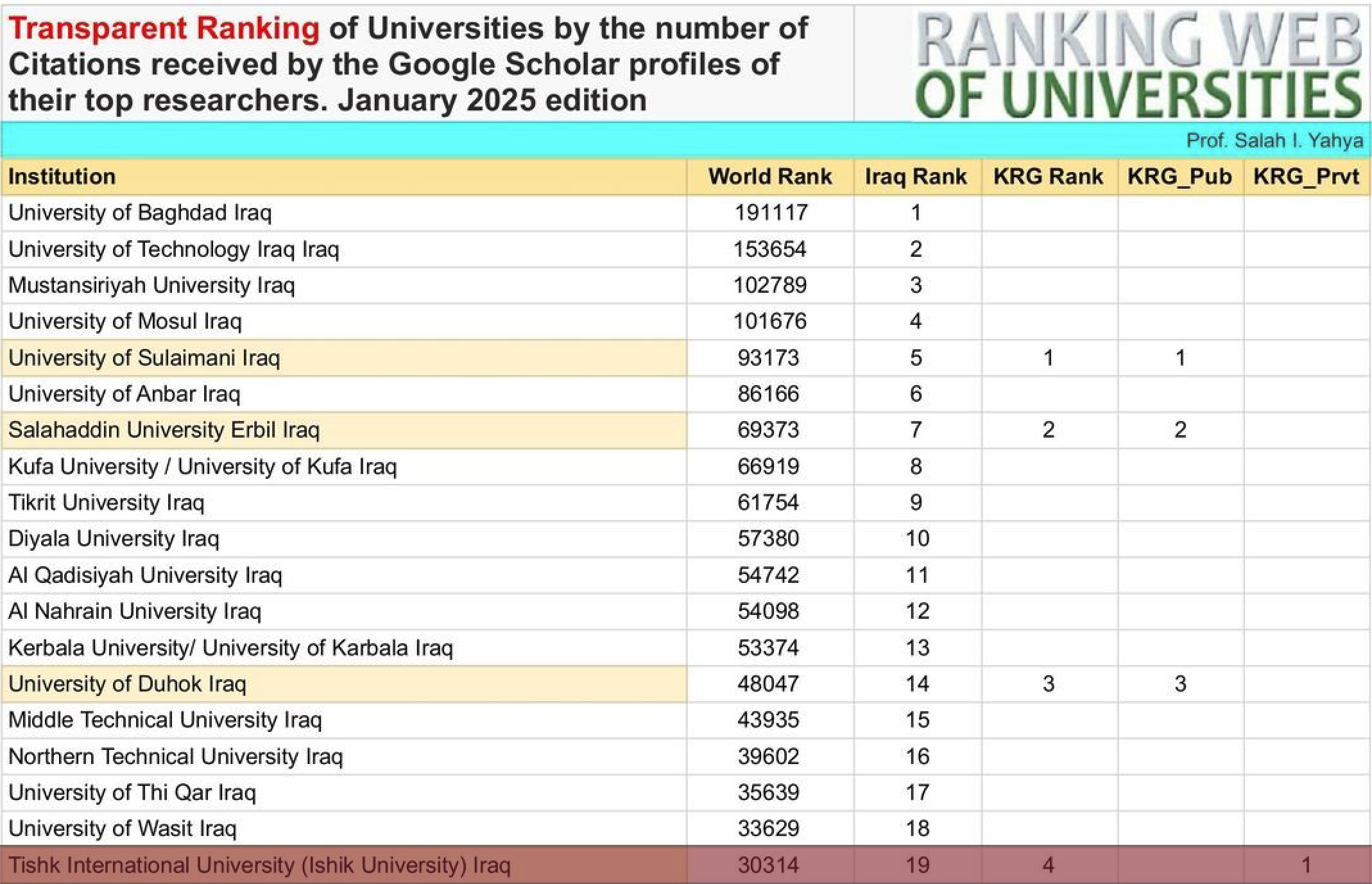This screenshot has height=884, width=1372.
Task: Select world rank value 30314
Action: click(768, 865)
